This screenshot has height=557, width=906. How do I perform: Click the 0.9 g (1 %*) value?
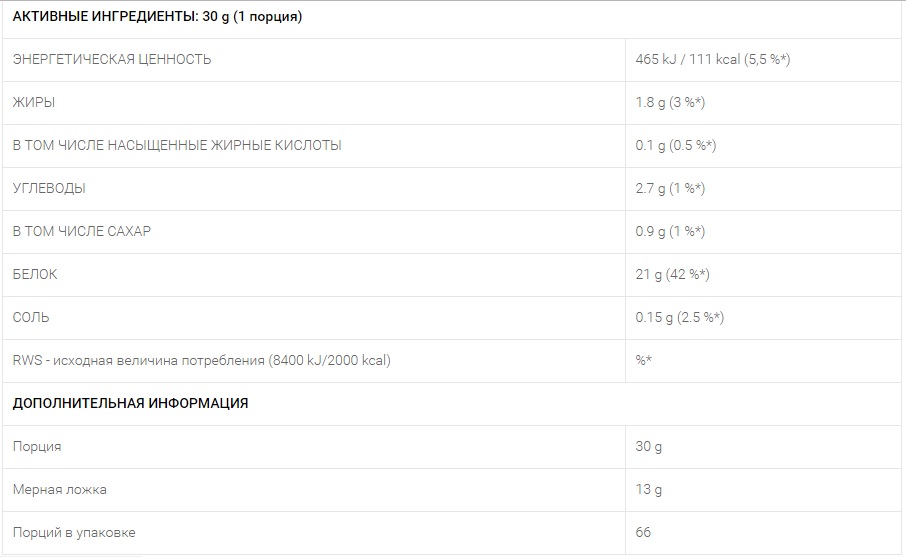(x=670, y=231)
